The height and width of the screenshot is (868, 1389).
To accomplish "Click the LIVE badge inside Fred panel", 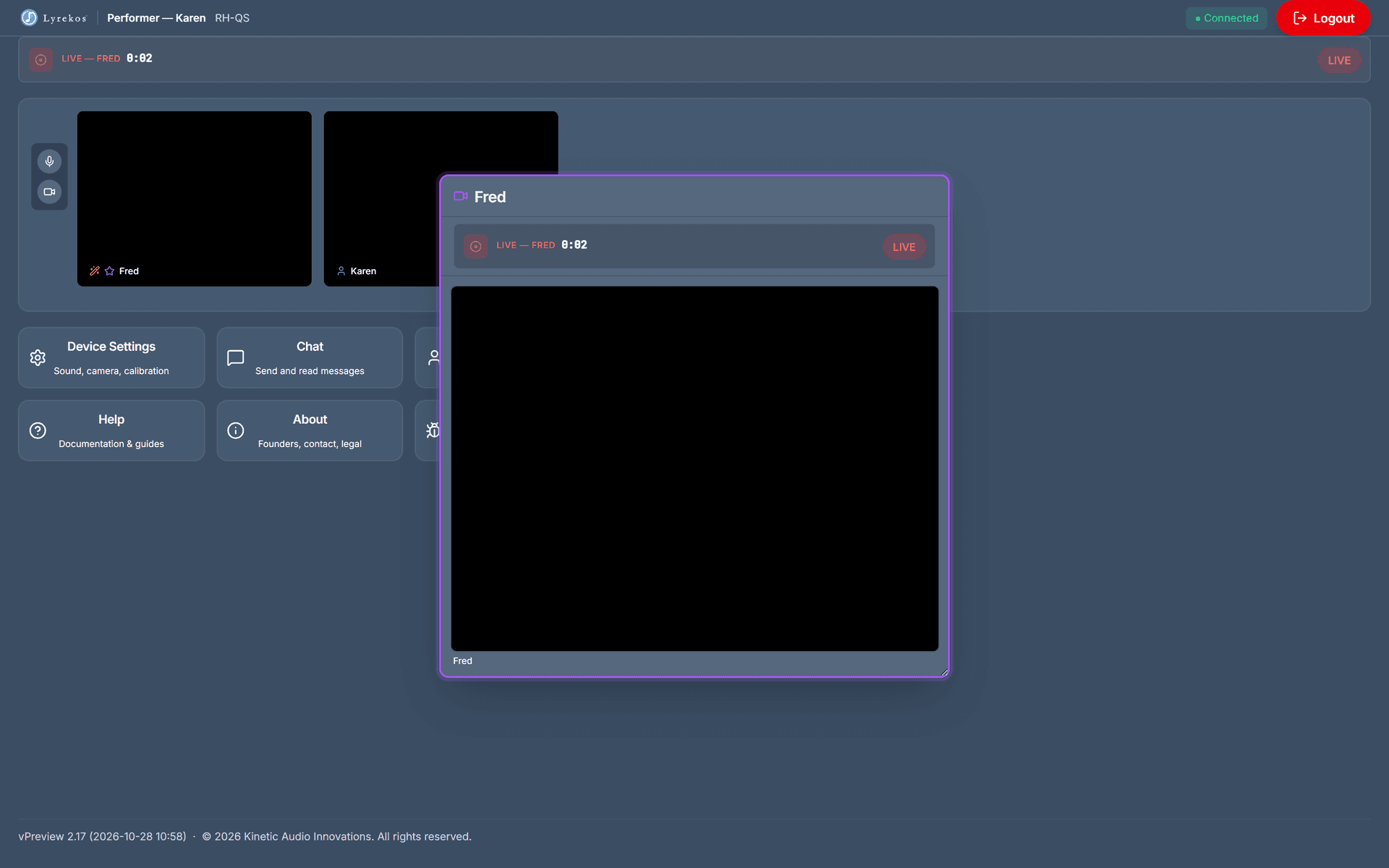I will (x=904, y=247).
